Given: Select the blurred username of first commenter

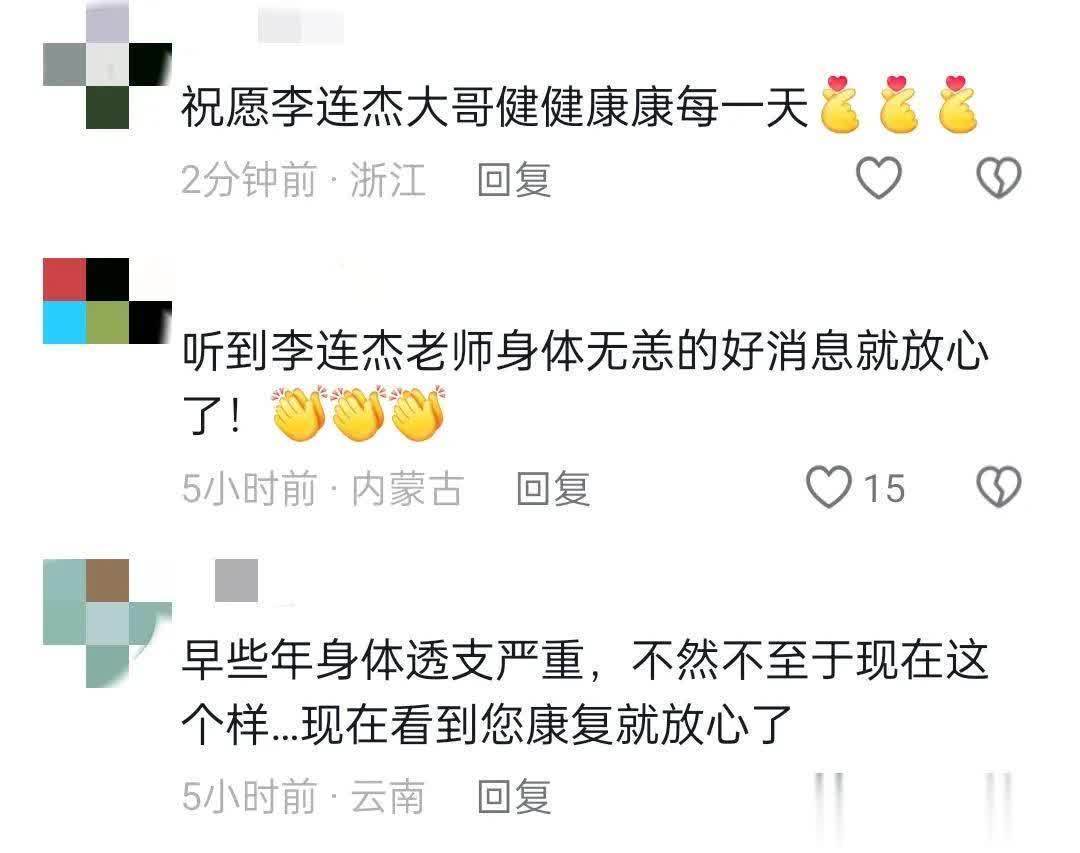Looking at the screenshot, I should [x=301, y=27].
